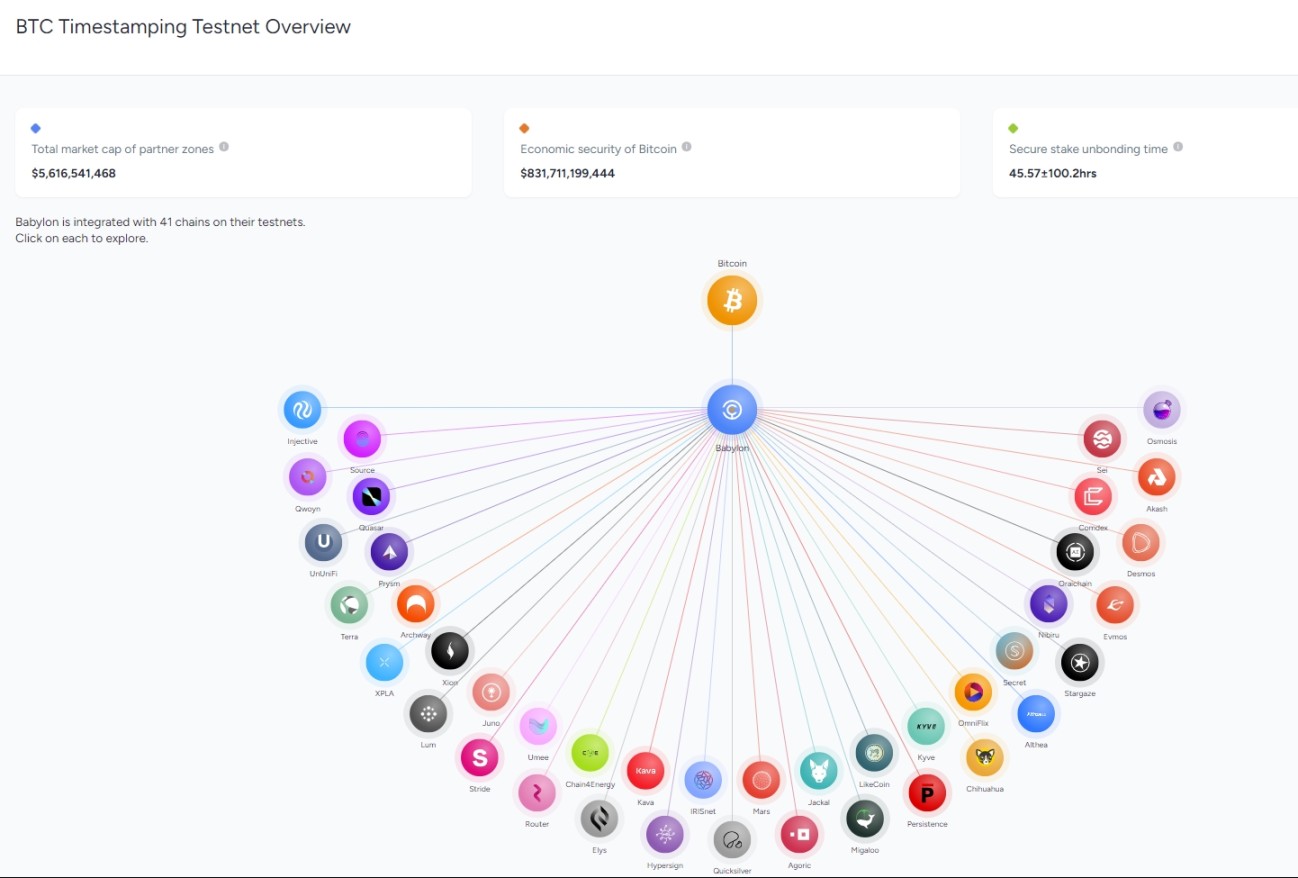Image resolution: width=1298 pixels, height=878 pixels.
Task: Click info icon beside Economic security of Bitcoin
Action: click(687, 147)
